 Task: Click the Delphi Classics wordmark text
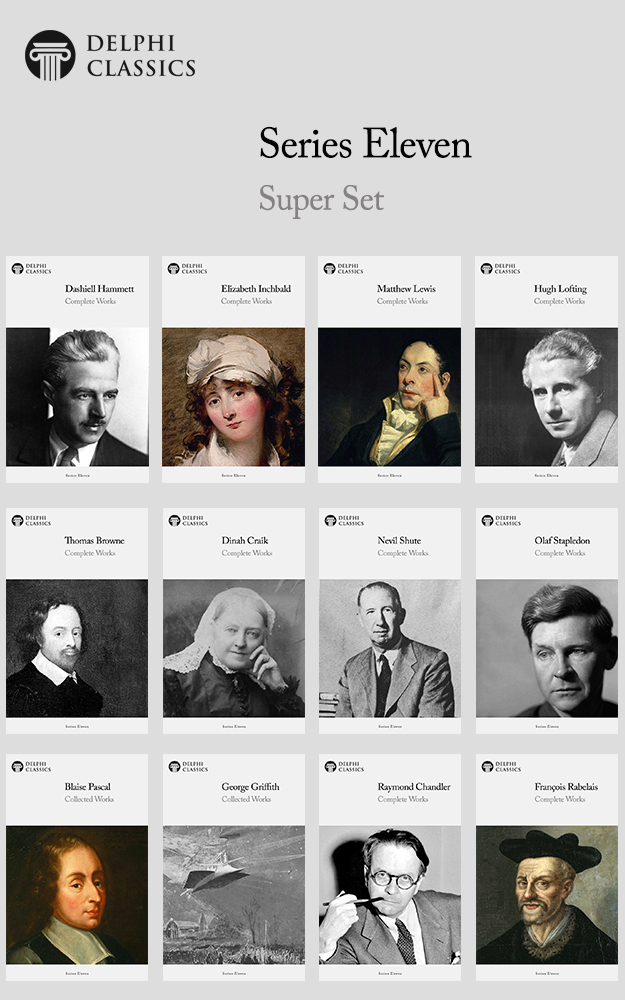click(x=141, y=55)
